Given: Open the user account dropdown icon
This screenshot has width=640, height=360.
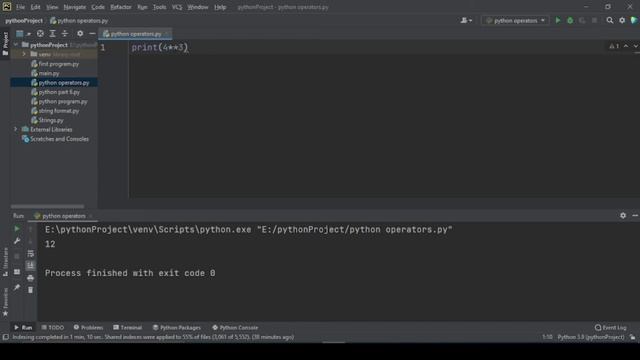Looking at the screenshot, I should tap(466, 20).
